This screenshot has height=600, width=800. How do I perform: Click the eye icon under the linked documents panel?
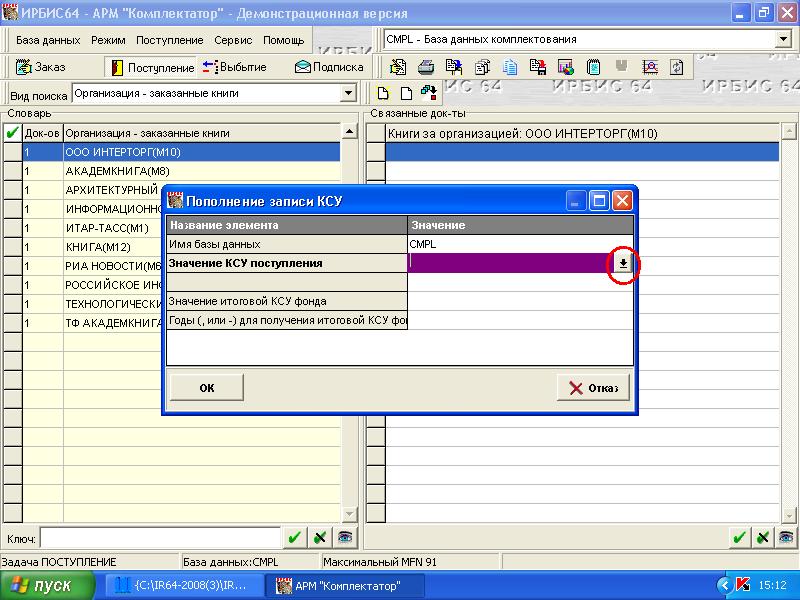click(x=788, y=538)
